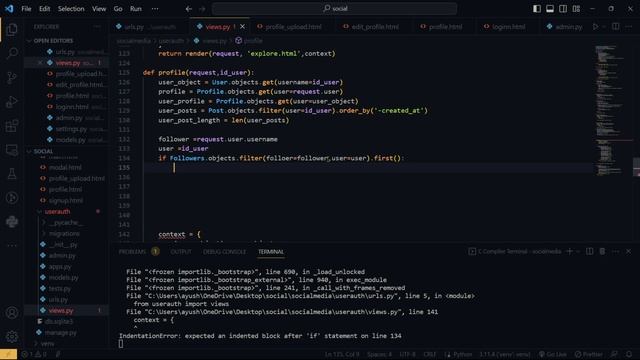
Task: Launch a new terminal with plus icon
Action: [x=569, y=251]
